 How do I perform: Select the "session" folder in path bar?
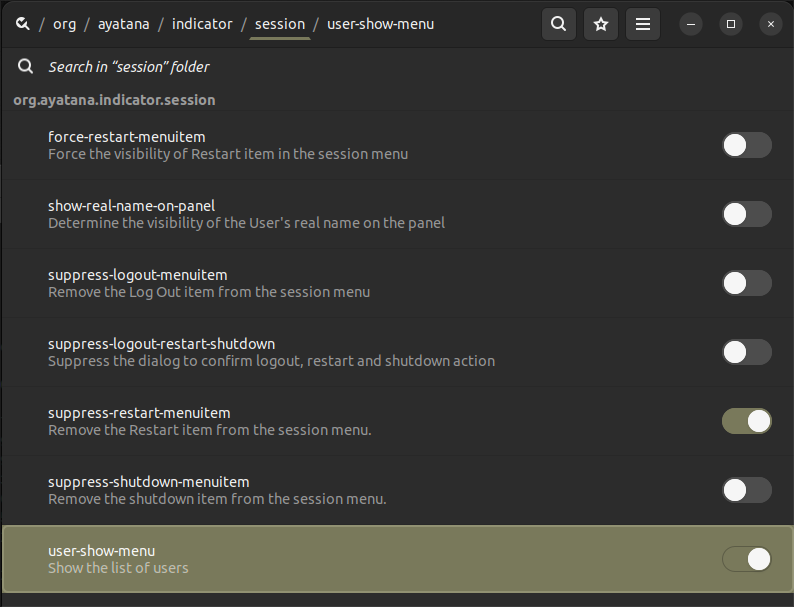click(280, 23)
